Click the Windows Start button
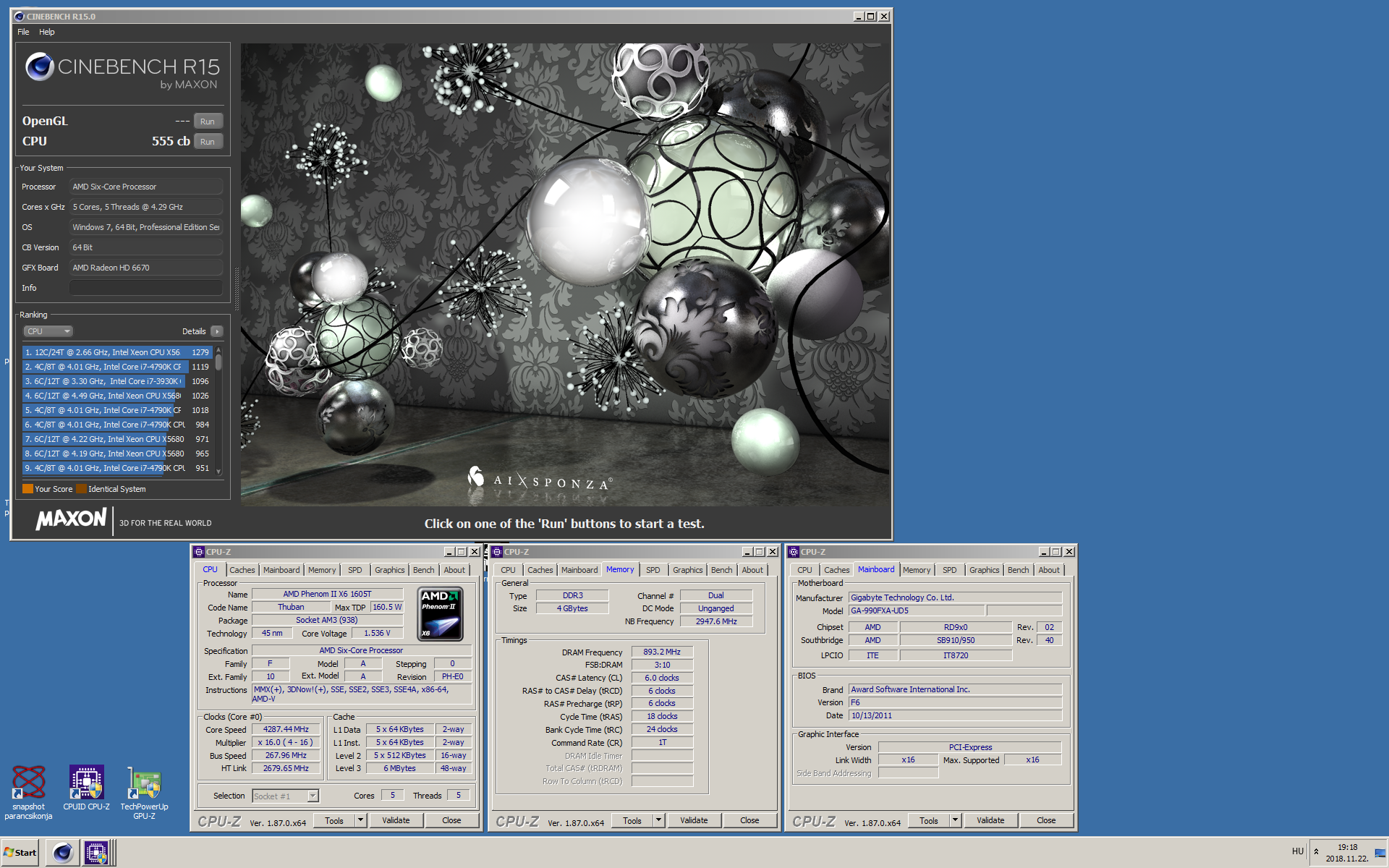The image size is (1389, 868). click(20, 853)
